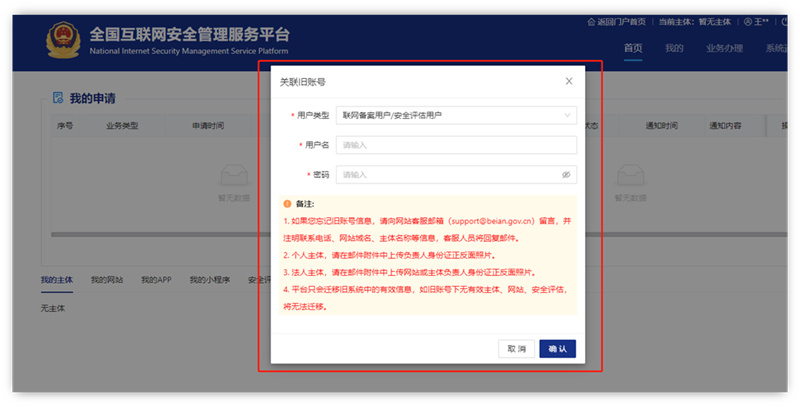
Task: Select the 我的主体 tab
Action: tap(57, 280)
